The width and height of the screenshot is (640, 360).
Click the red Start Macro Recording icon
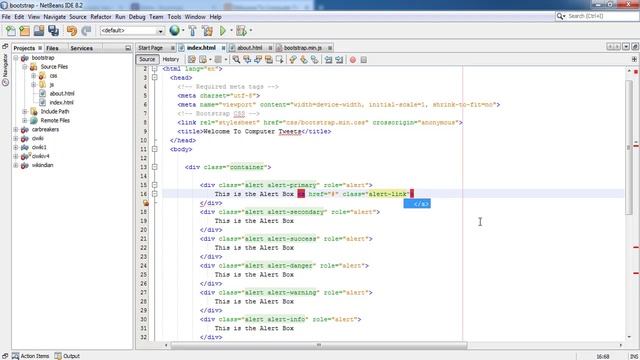tap(353, 60)
